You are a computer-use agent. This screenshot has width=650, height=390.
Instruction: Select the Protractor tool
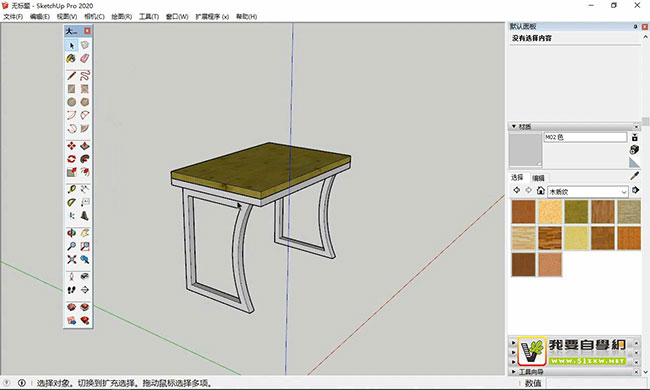tap(71, 203)
